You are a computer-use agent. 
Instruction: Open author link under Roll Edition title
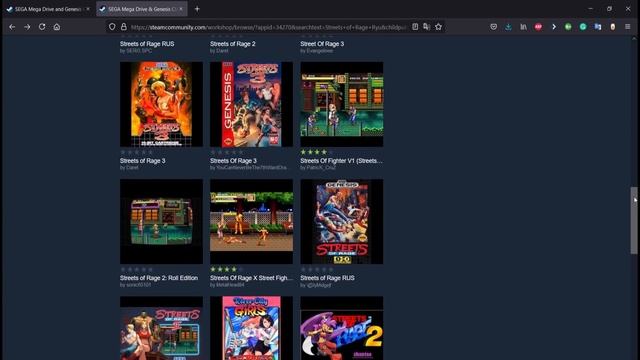point(138,285)
